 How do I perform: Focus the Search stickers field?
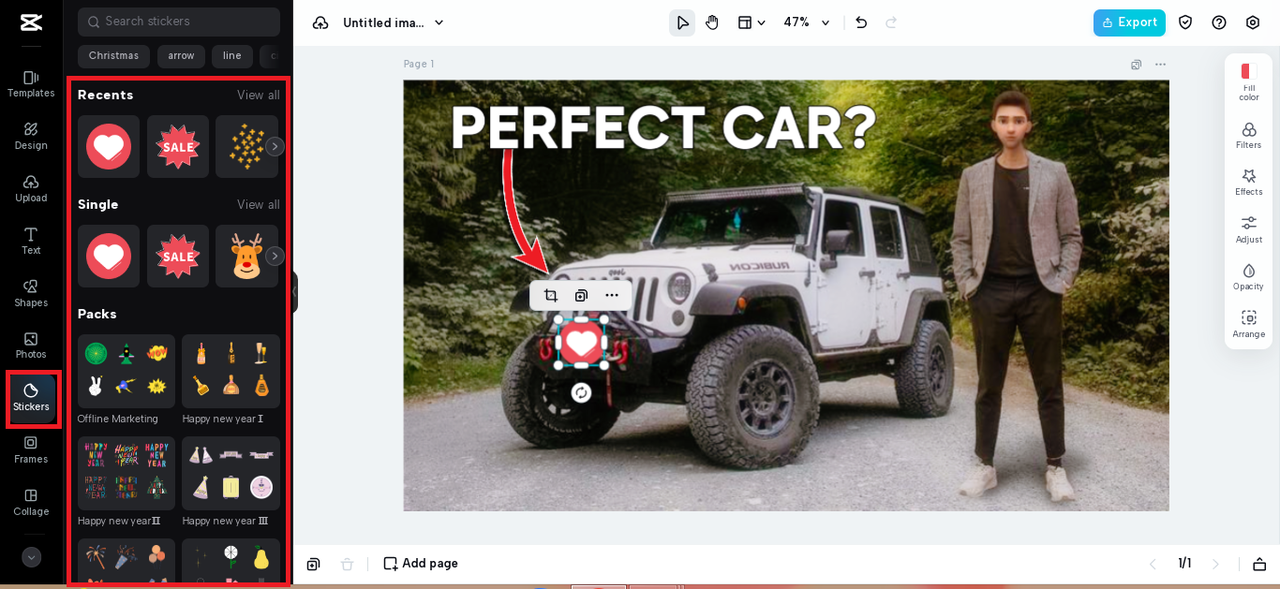179,21
